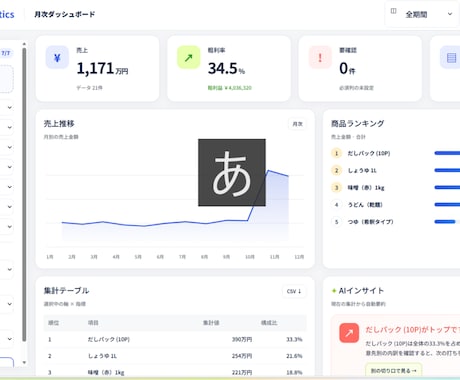Click the 集計値 column header
This screenshot has height=380, width=460.
coord(211,323)
